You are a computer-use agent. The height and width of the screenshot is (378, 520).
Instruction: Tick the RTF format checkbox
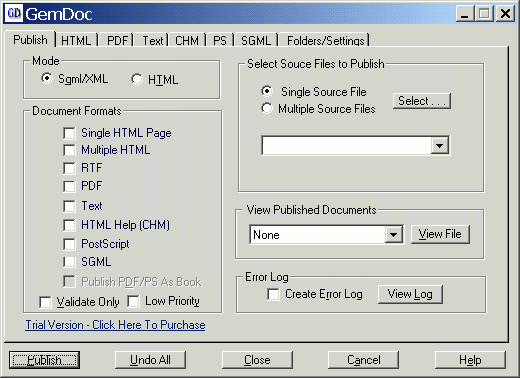69,168
